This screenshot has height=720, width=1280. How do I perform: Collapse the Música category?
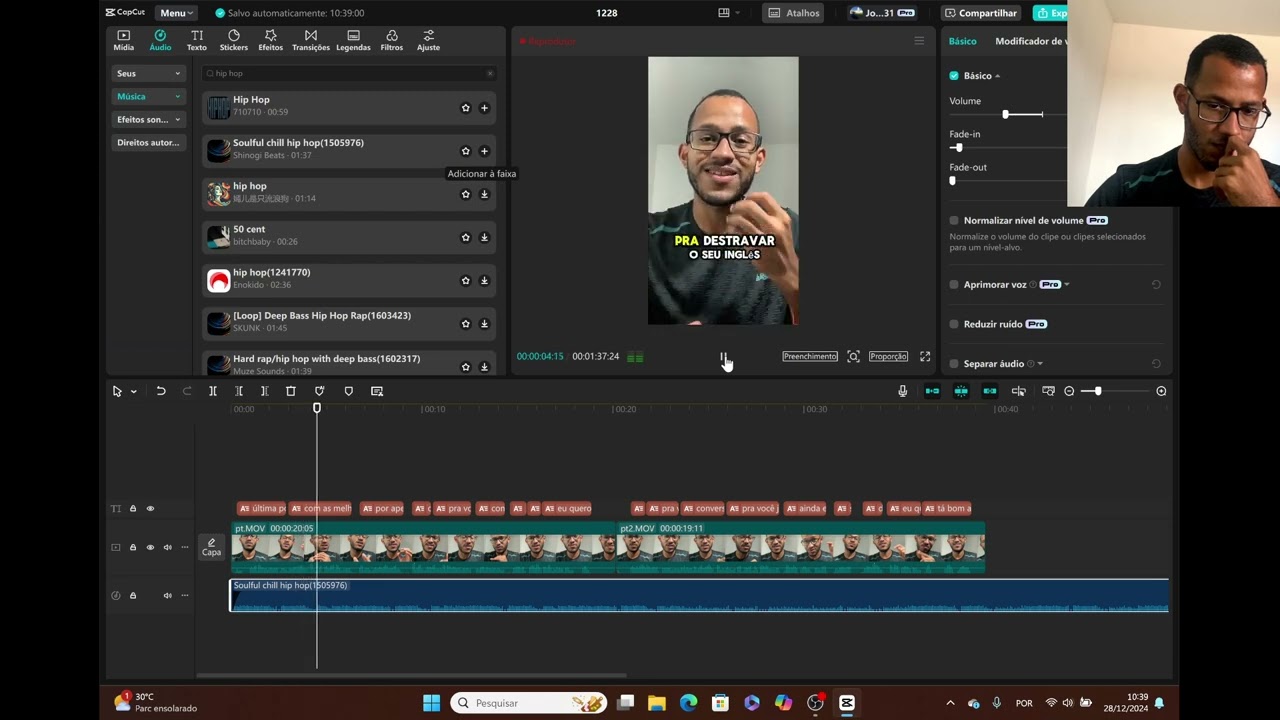[149, 96]
